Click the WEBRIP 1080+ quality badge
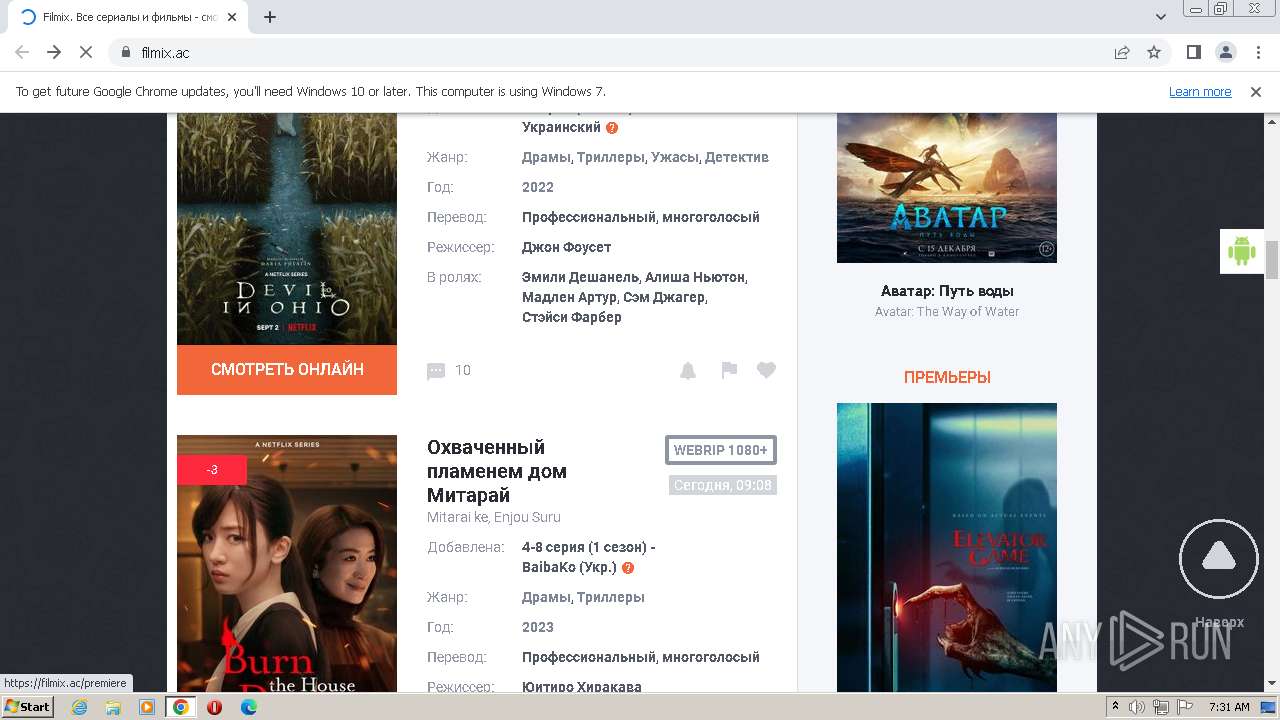 pos(721,450)
